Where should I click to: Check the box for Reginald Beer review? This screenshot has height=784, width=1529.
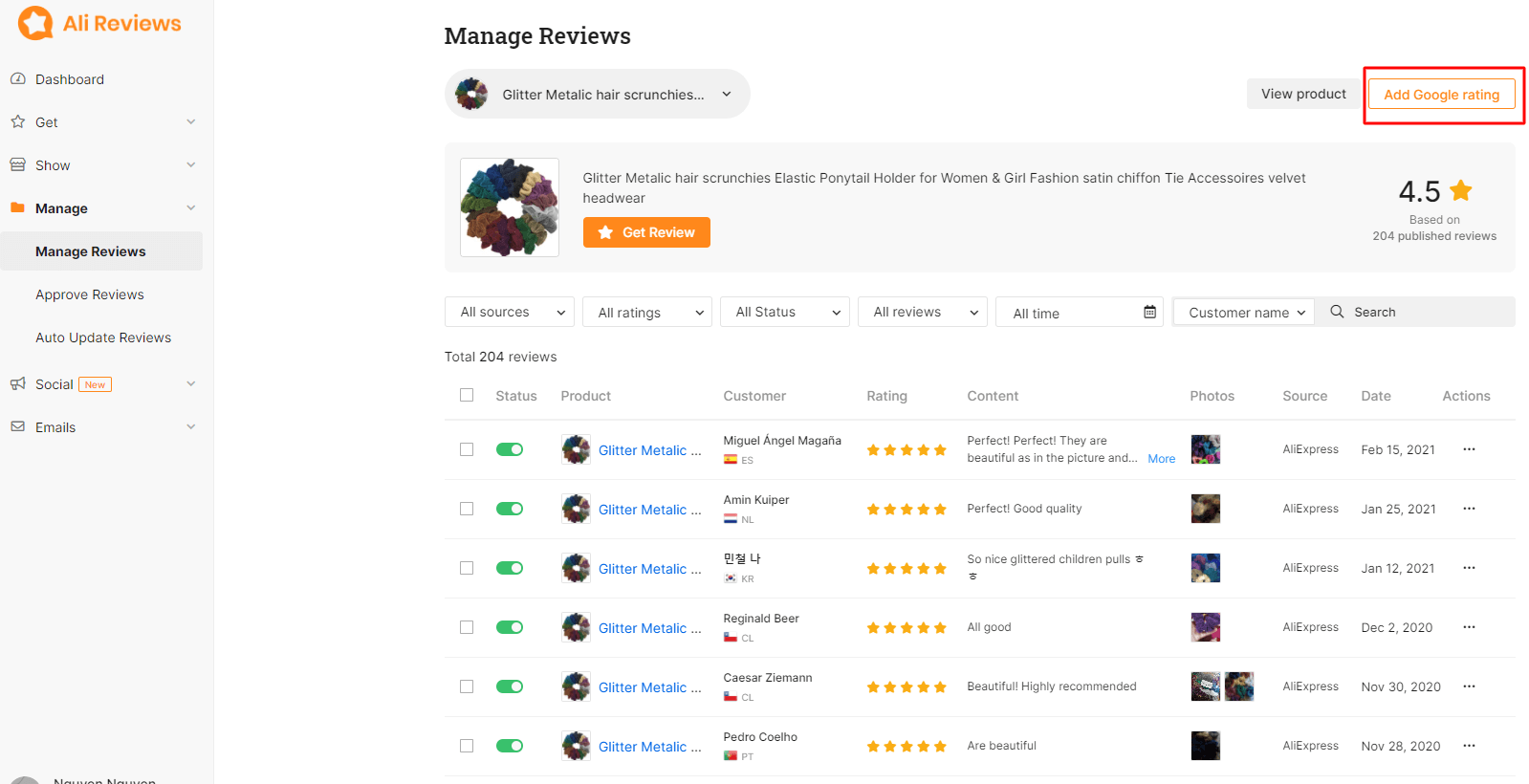point(467,627)
